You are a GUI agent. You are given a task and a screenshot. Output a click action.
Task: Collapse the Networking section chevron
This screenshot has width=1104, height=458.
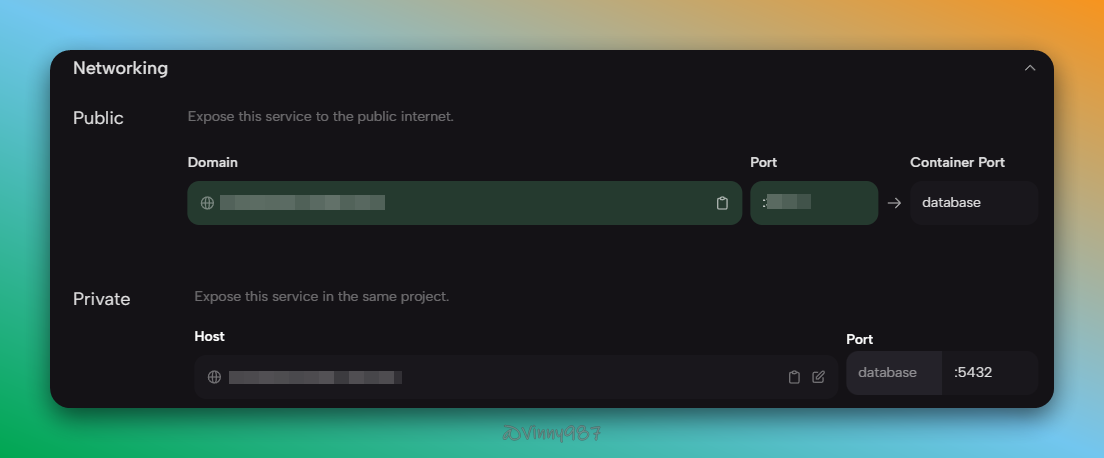[x=1030, y=68]
